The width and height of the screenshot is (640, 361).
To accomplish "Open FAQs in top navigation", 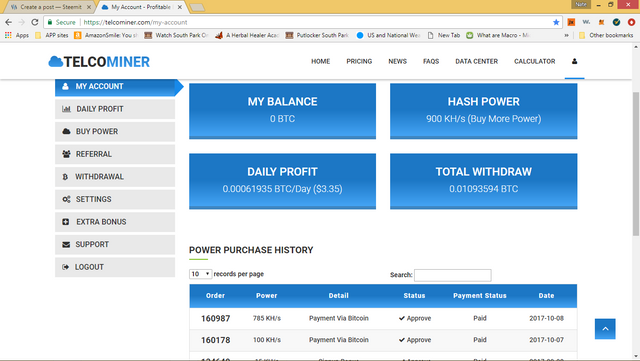I will [x=431, y=61].
